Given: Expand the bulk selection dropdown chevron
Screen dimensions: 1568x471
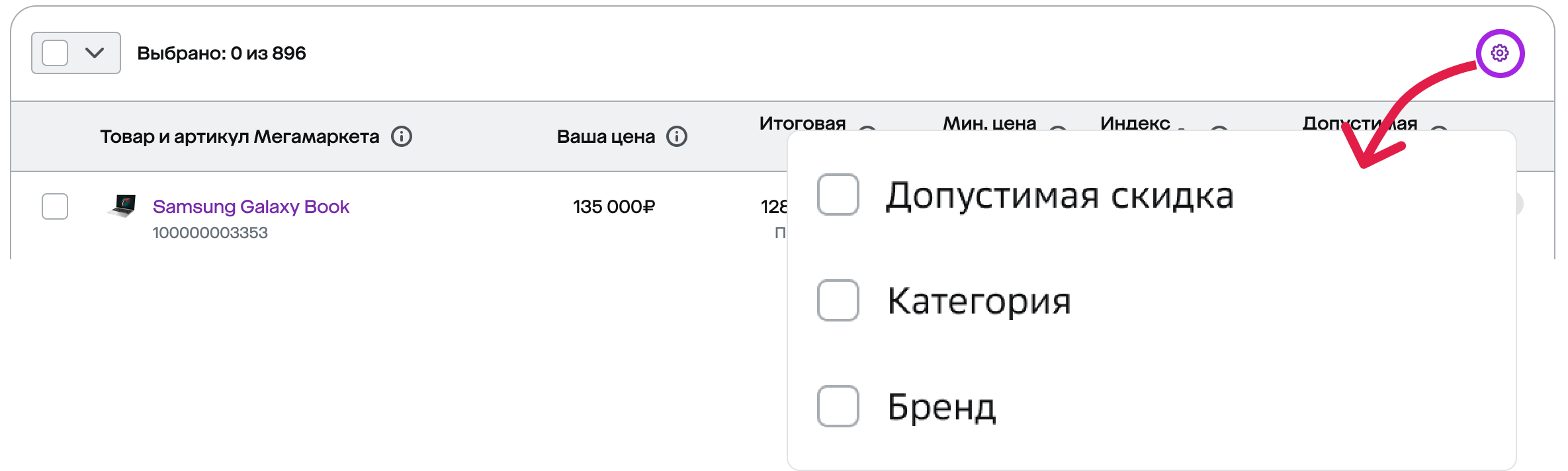Looking at the screenshot, I should [95, 53].
